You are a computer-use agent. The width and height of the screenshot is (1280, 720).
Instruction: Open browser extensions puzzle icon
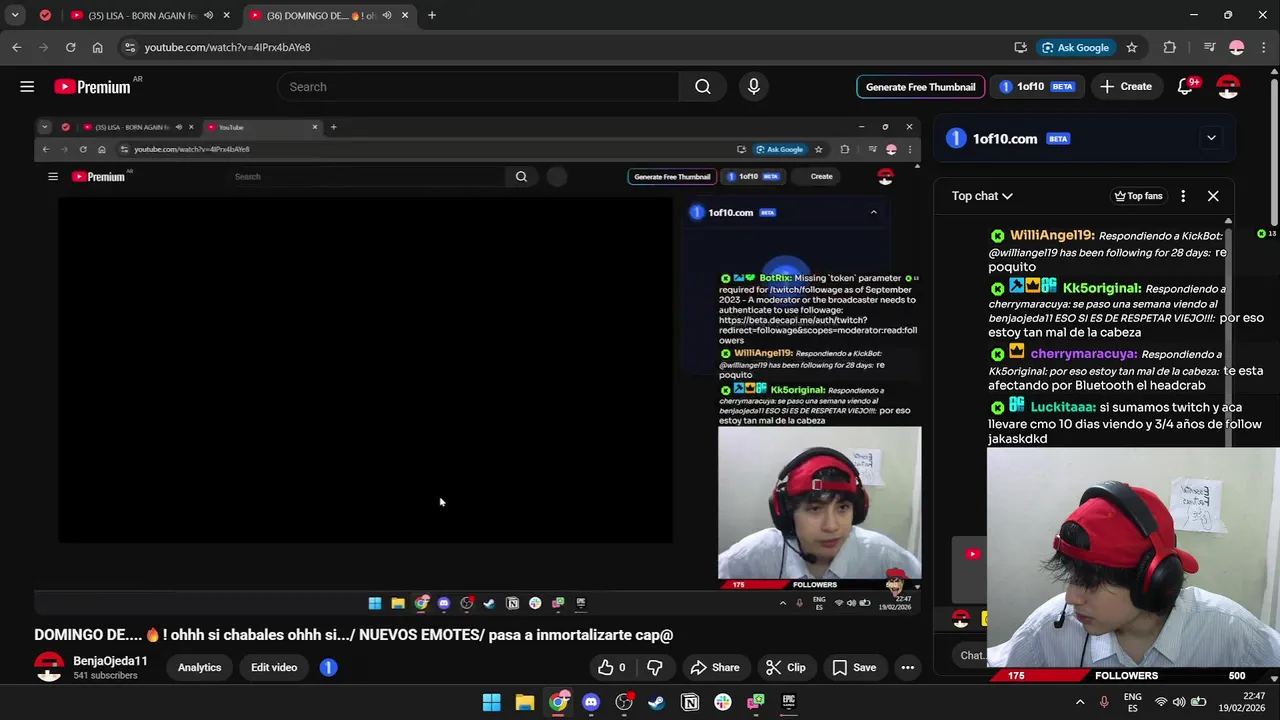[1169, 47]
